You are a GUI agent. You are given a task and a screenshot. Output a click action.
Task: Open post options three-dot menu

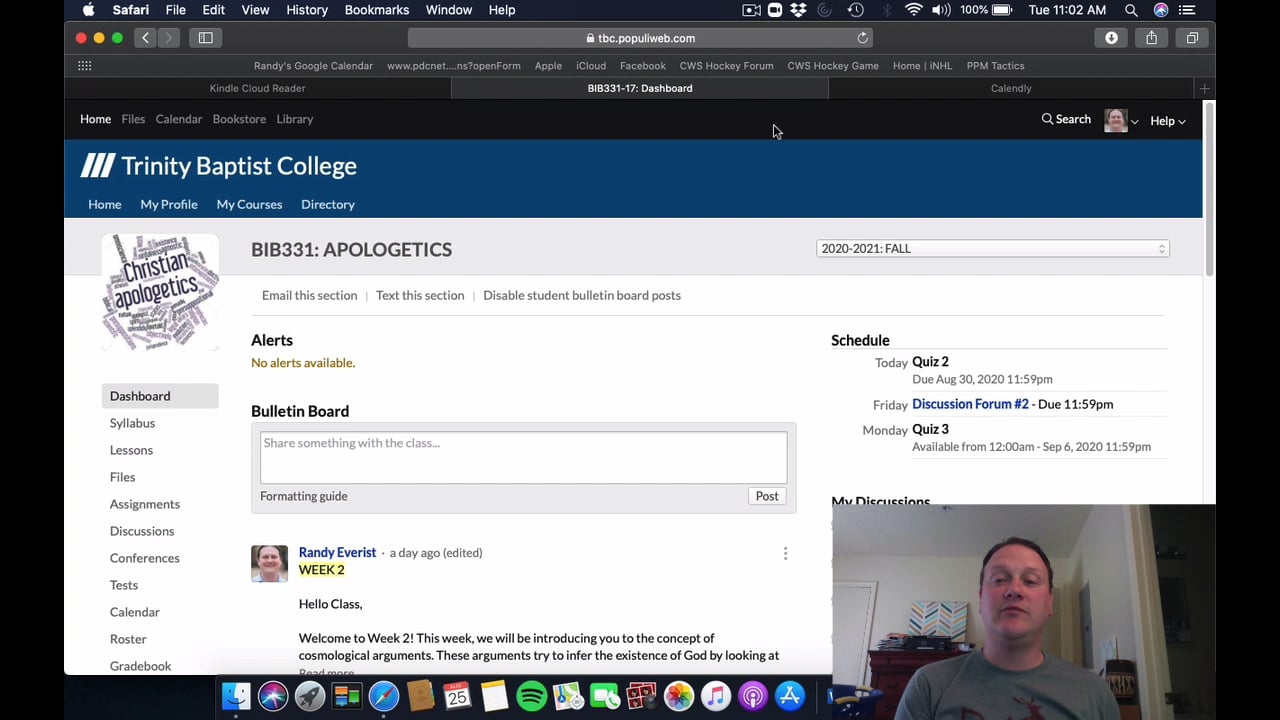pyautogui.click(x=785, y=553)
